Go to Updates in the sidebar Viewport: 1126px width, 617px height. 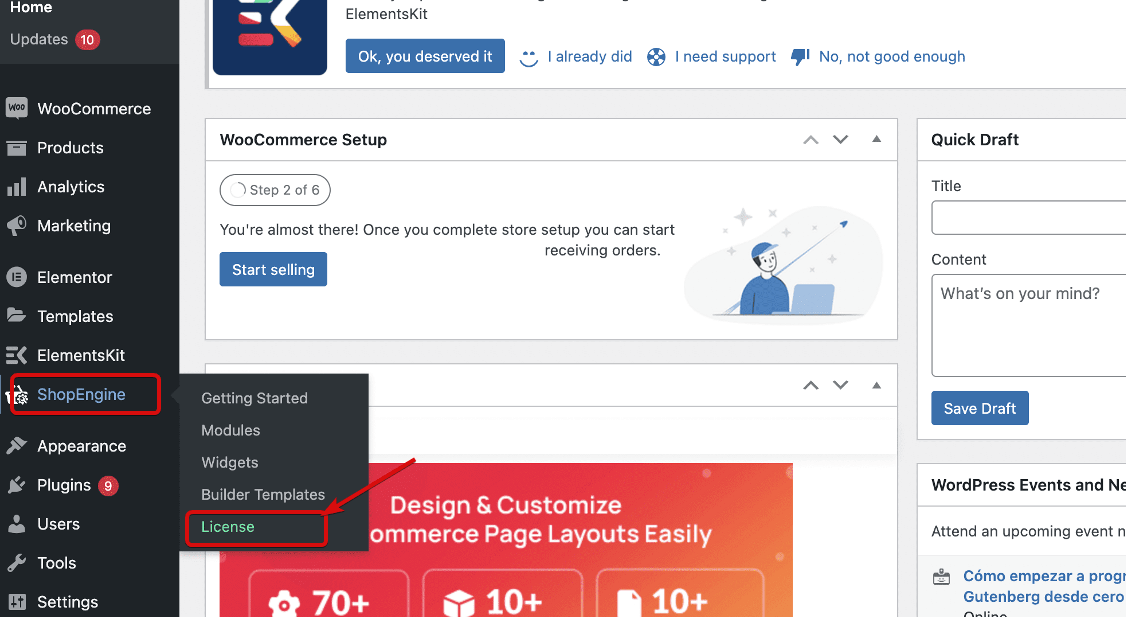39,40
